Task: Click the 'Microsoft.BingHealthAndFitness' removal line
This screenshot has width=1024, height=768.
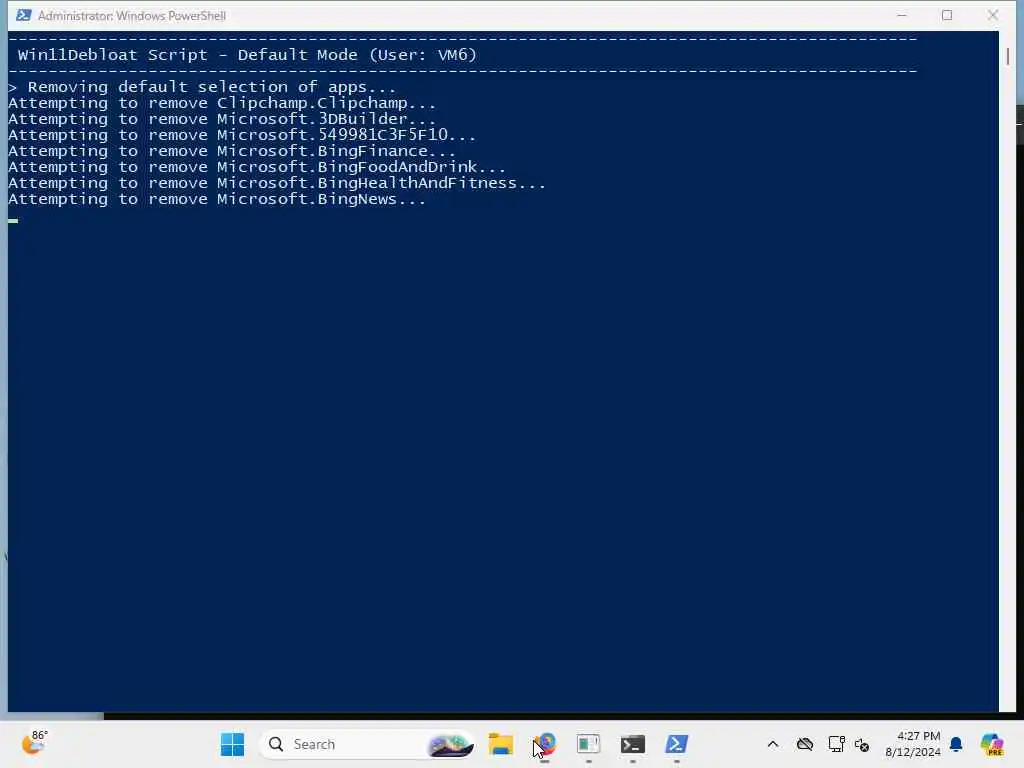Action: click(277, 183)
